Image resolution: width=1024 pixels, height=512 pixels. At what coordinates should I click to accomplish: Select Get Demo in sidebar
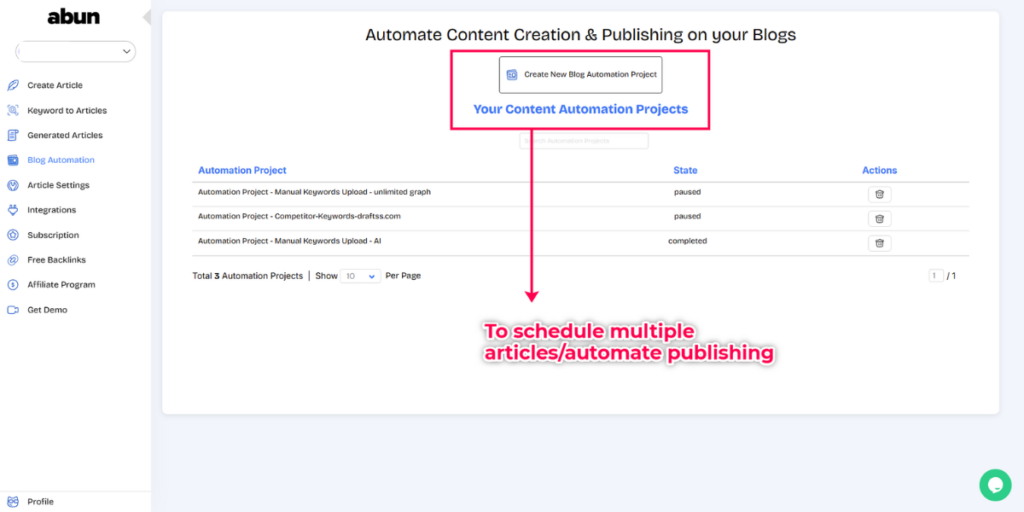(47, 310)
